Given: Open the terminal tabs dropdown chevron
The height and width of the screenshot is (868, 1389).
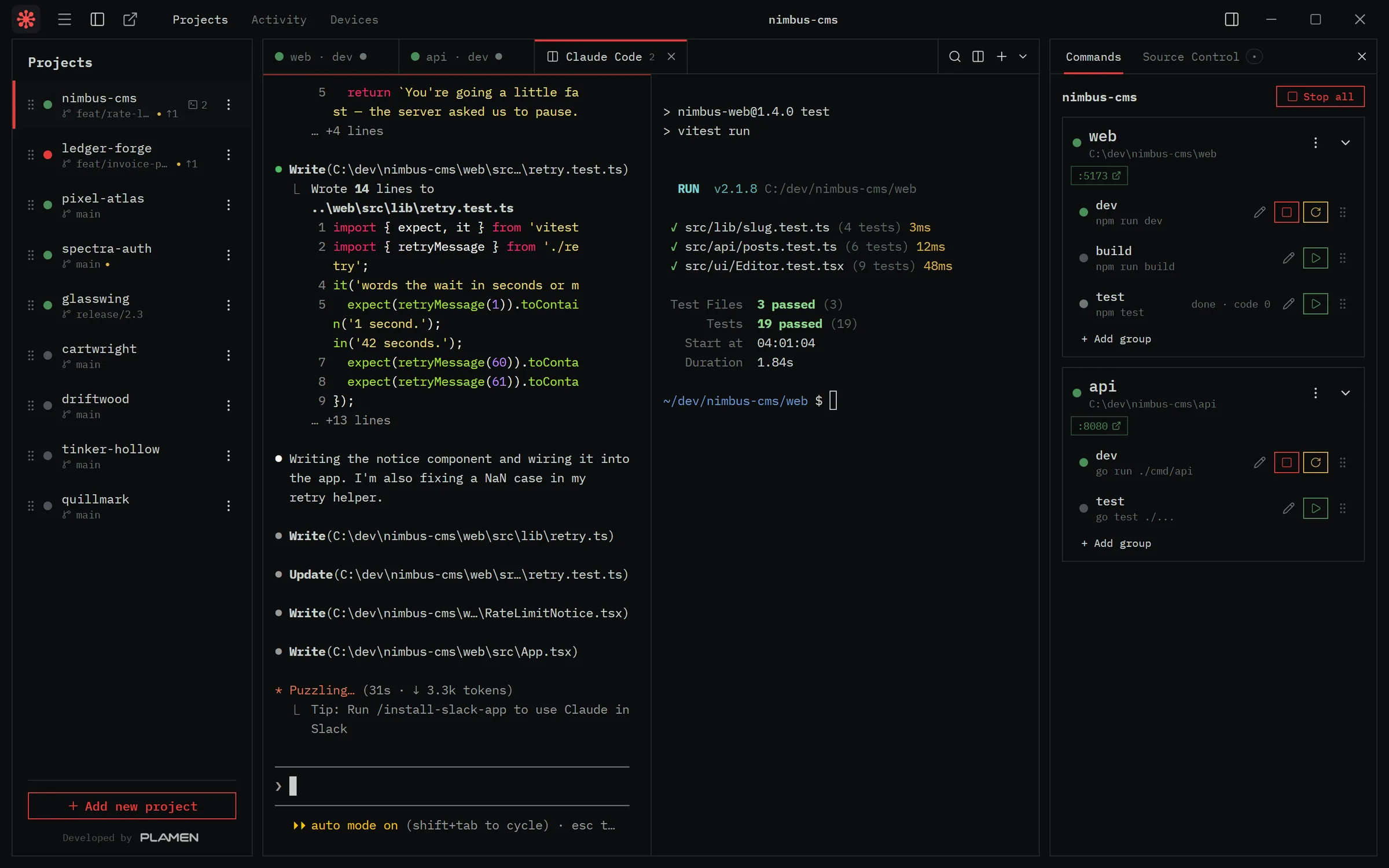Looking at the screenshot, I should click(x=1023, y=57).
